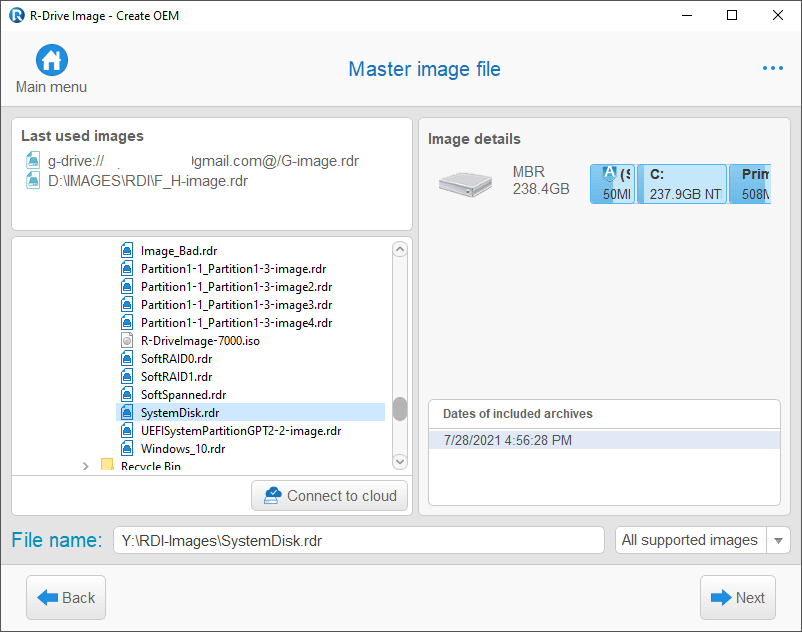Click the hard drive icon in Image details
The height and width of the screenshot is (632, 802).
[465, 185]
